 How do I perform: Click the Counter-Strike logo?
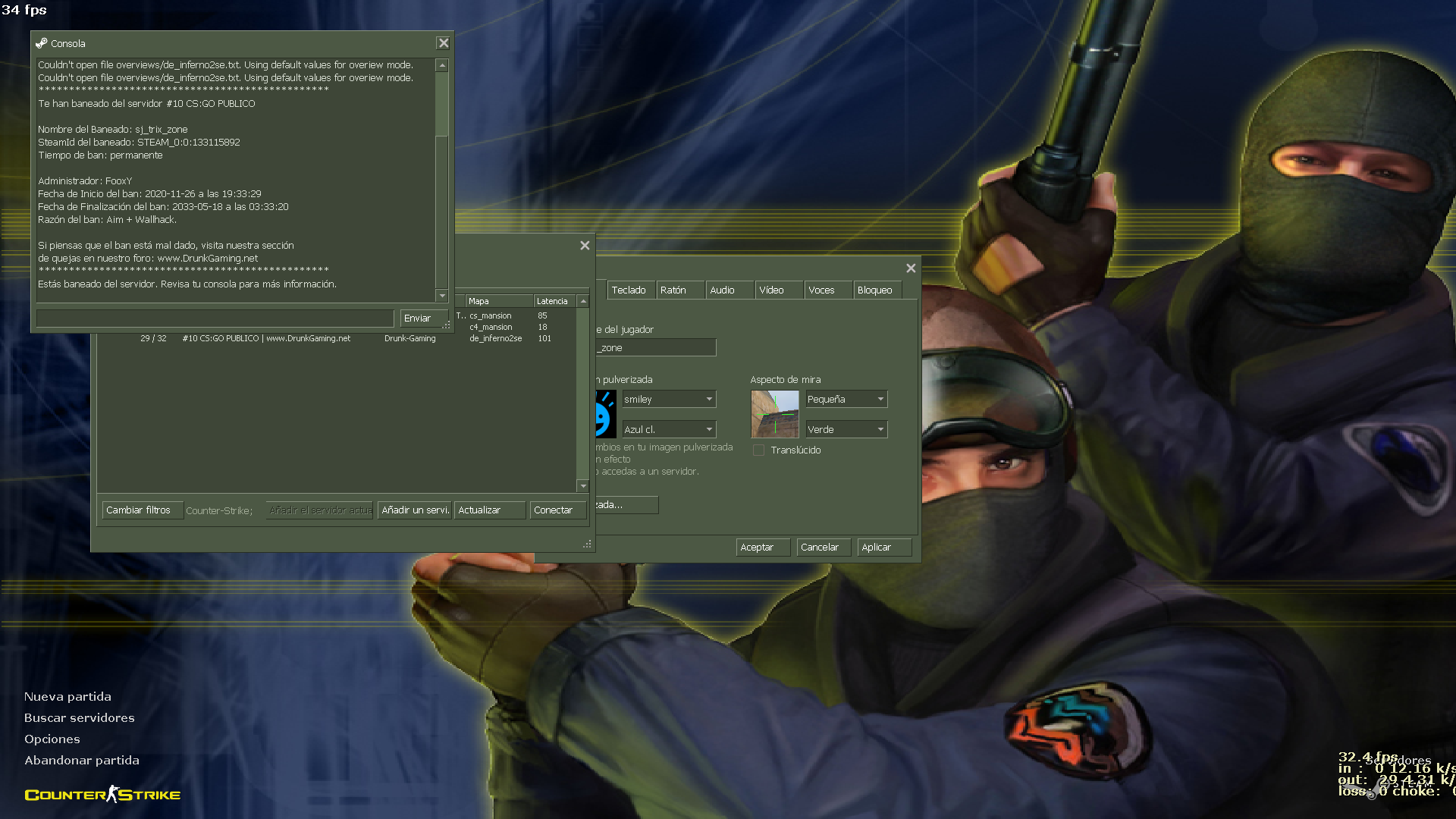coord(102,794)
